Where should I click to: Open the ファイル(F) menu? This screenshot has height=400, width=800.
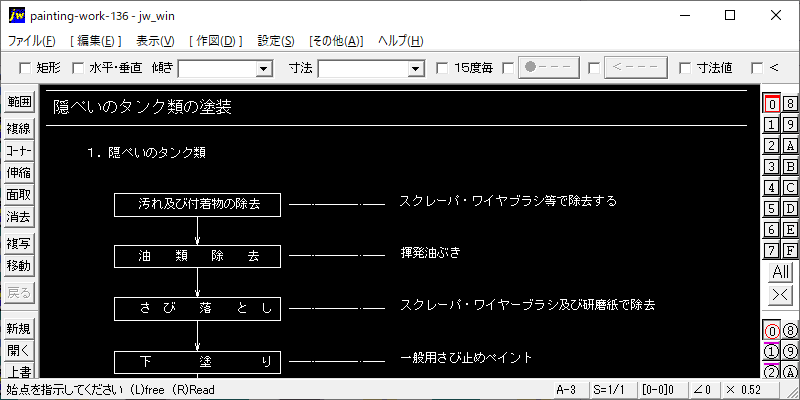click(x=32, y=41)
